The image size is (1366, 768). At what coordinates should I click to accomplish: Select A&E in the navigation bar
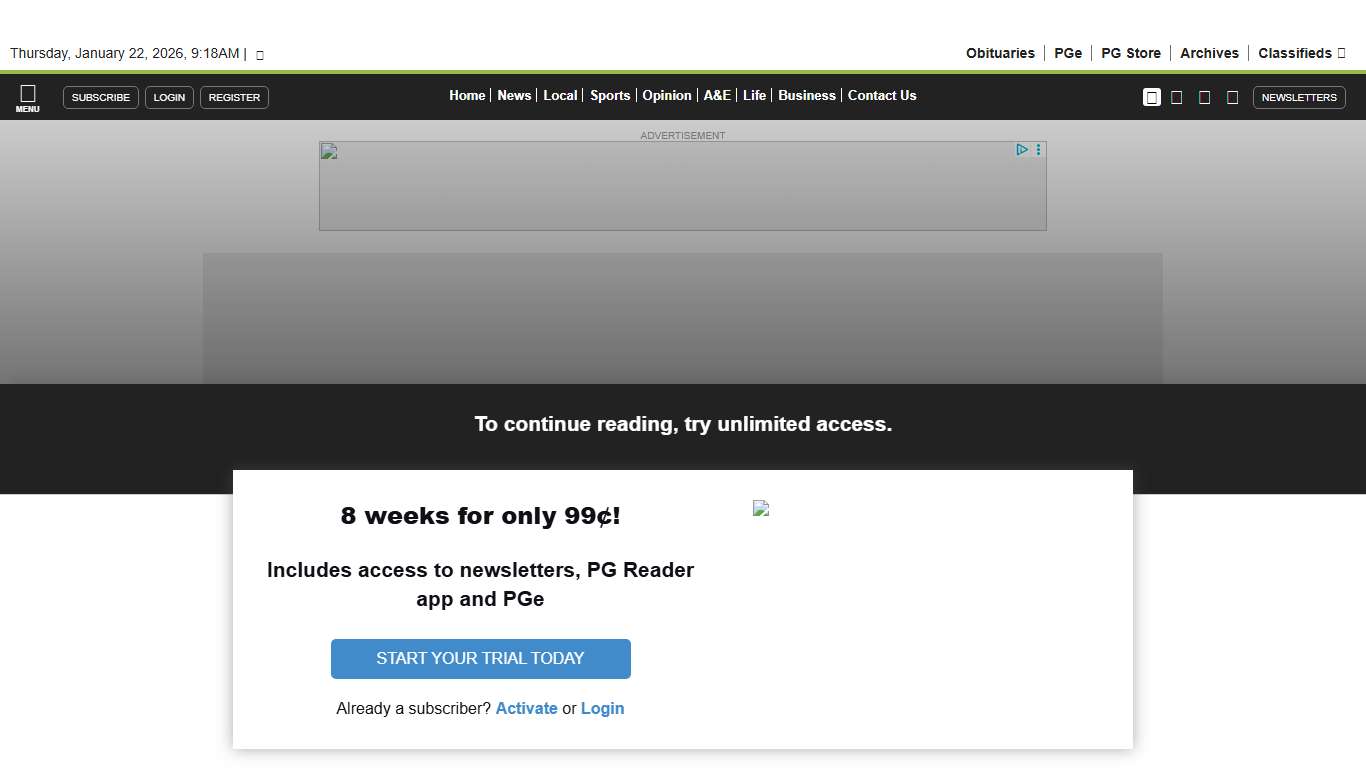pyautogui.click(x=717, y=96)
